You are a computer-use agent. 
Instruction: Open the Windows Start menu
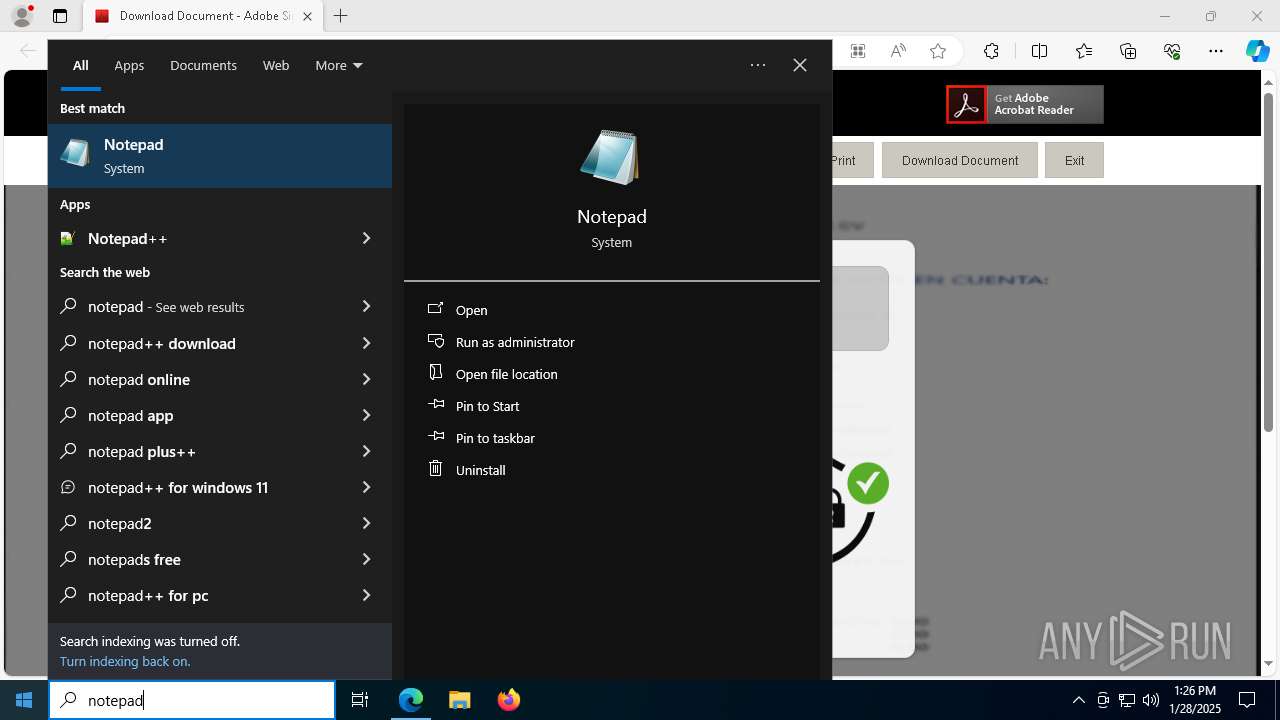point(24,700)
